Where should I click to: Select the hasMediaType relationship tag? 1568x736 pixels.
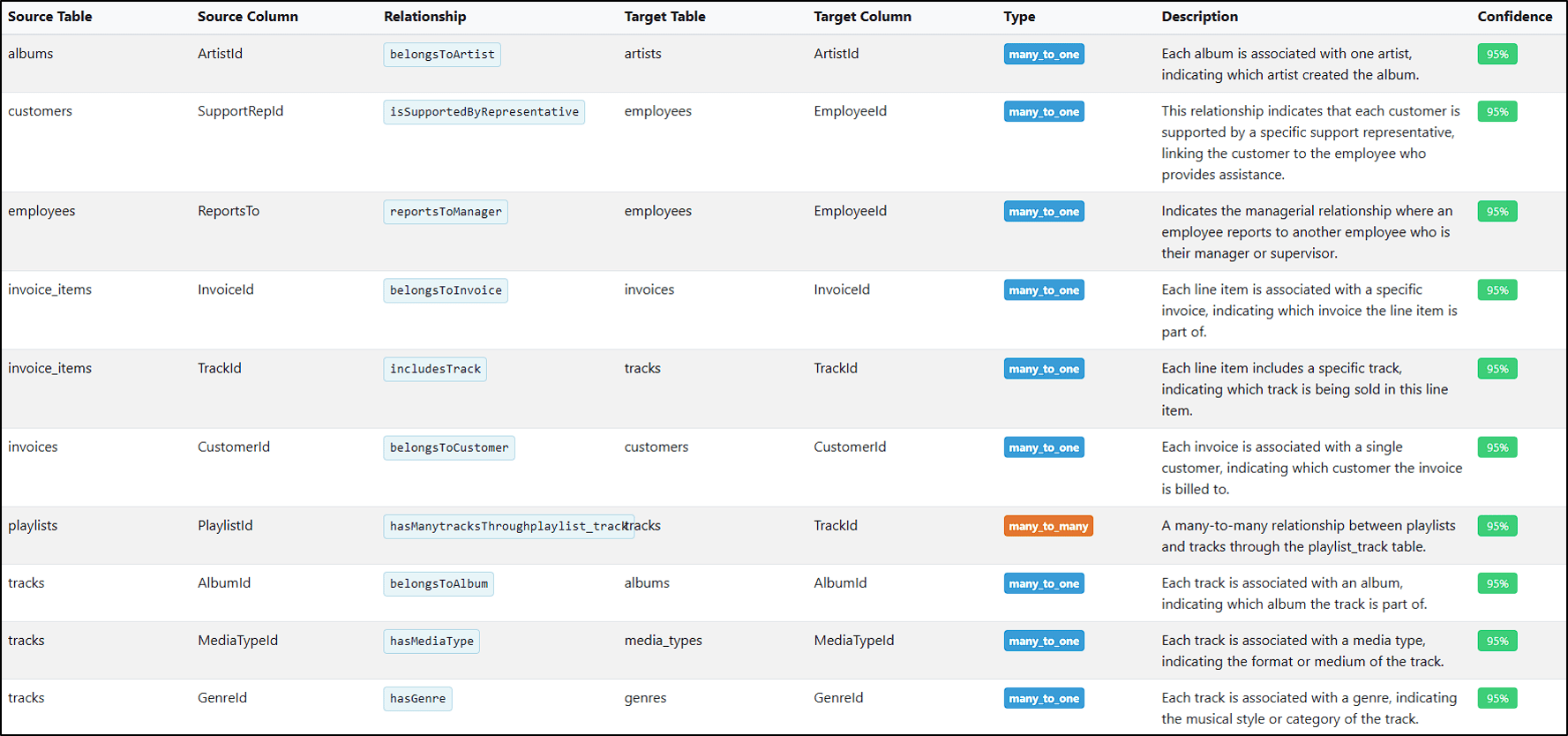431,642
